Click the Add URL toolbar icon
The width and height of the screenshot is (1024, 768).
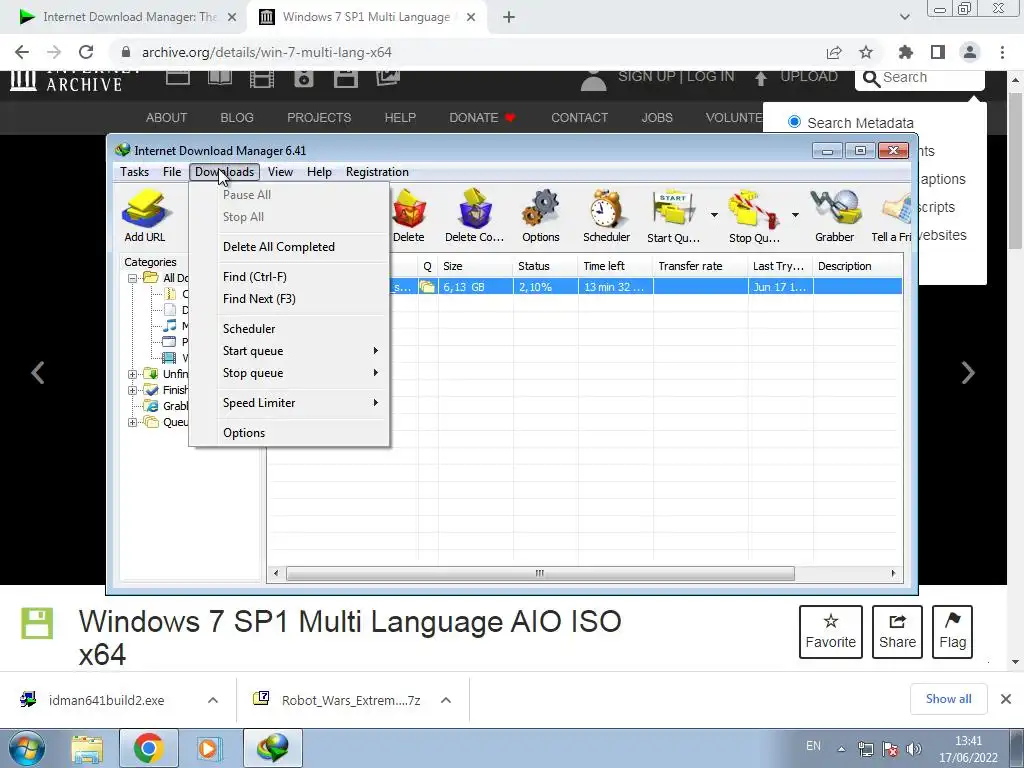pos(145,216)
